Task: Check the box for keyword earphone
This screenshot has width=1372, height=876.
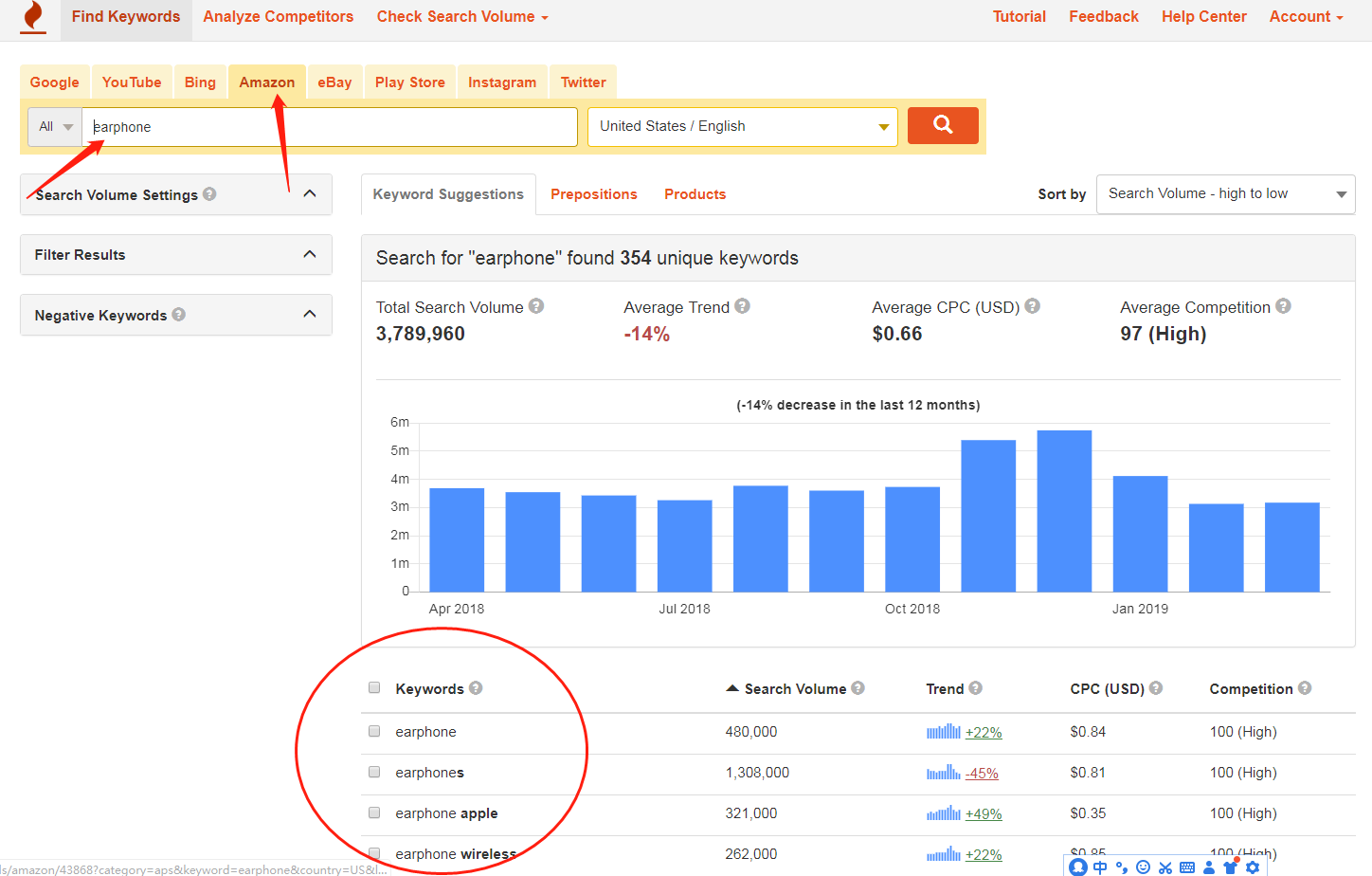Action: [x=374, y=731]
